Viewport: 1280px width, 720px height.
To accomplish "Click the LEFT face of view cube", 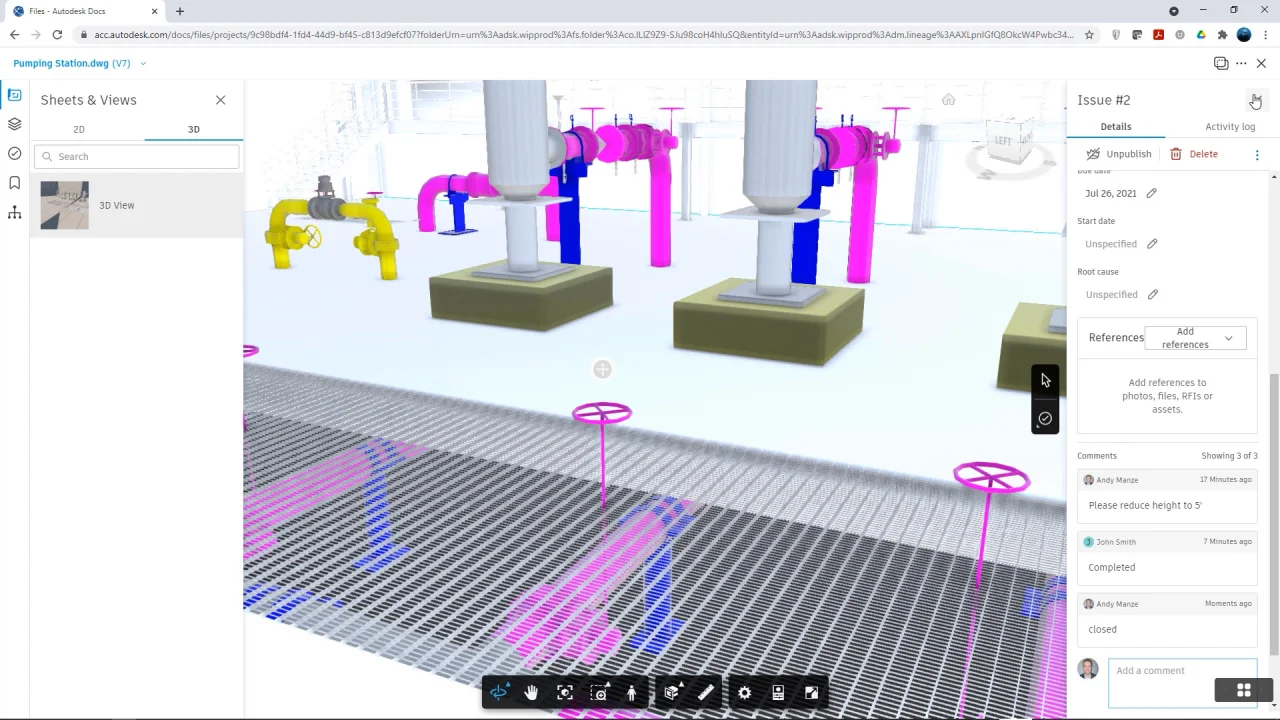I will pos(1003,141).
